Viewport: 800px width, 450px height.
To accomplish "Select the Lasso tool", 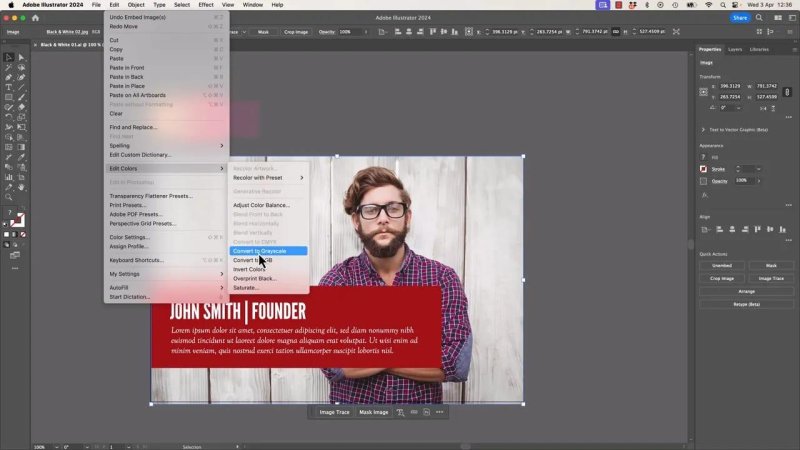I will (21, 67).
